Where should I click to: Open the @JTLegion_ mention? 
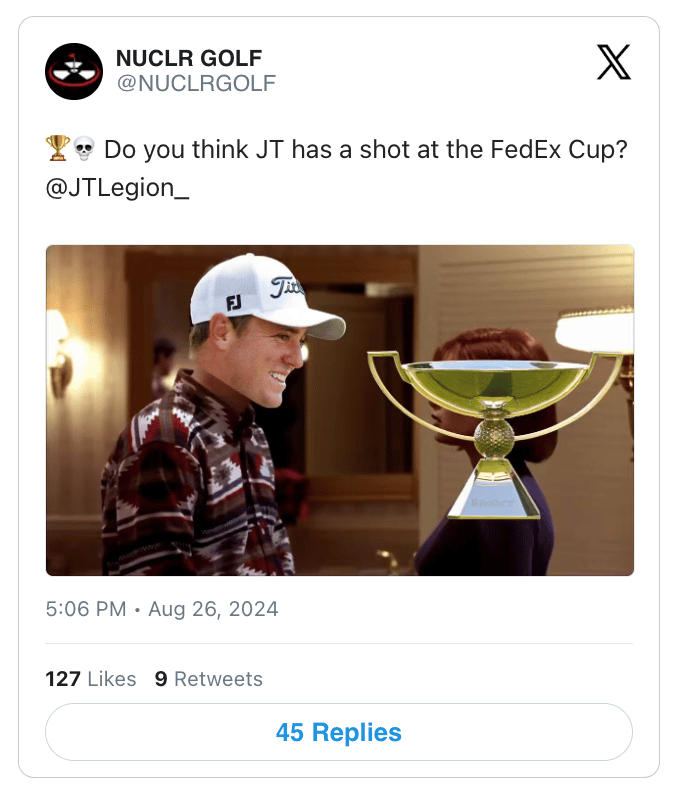[x=118, y=188]
